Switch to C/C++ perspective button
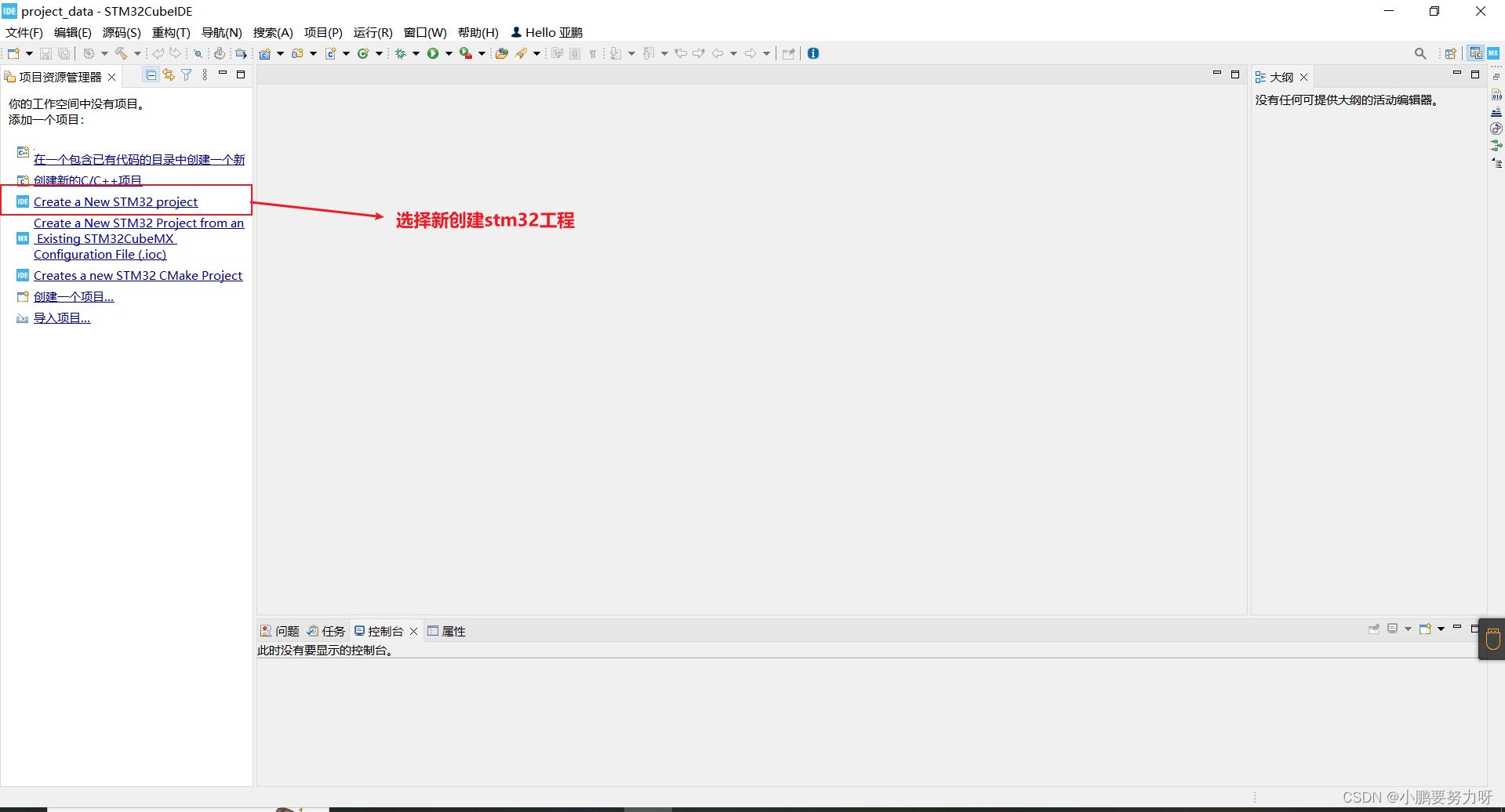 pos(1476,53)
